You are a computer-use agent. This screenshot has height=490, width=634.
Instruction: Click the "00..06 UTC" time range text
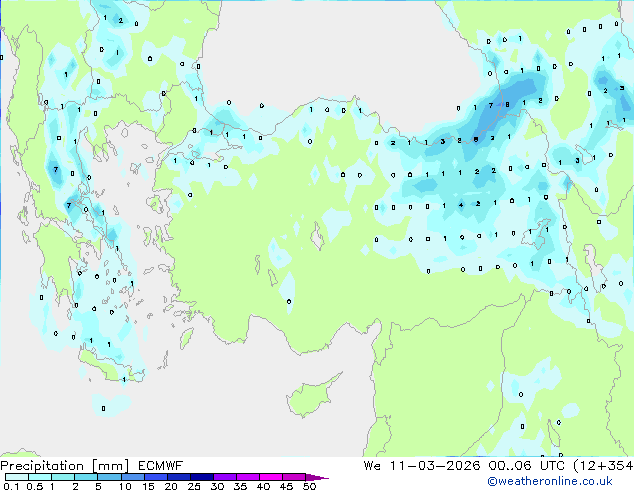pyautogui.click(x=526, y=466)
